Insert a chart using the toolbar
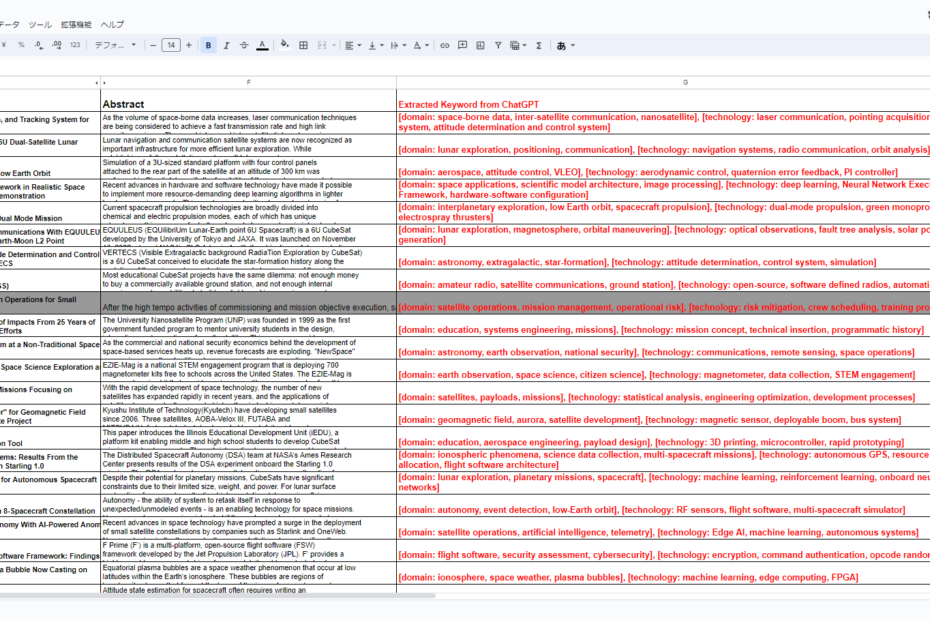Image resolution: width=930 pixels, height=620 pixels. click(480, 45)
